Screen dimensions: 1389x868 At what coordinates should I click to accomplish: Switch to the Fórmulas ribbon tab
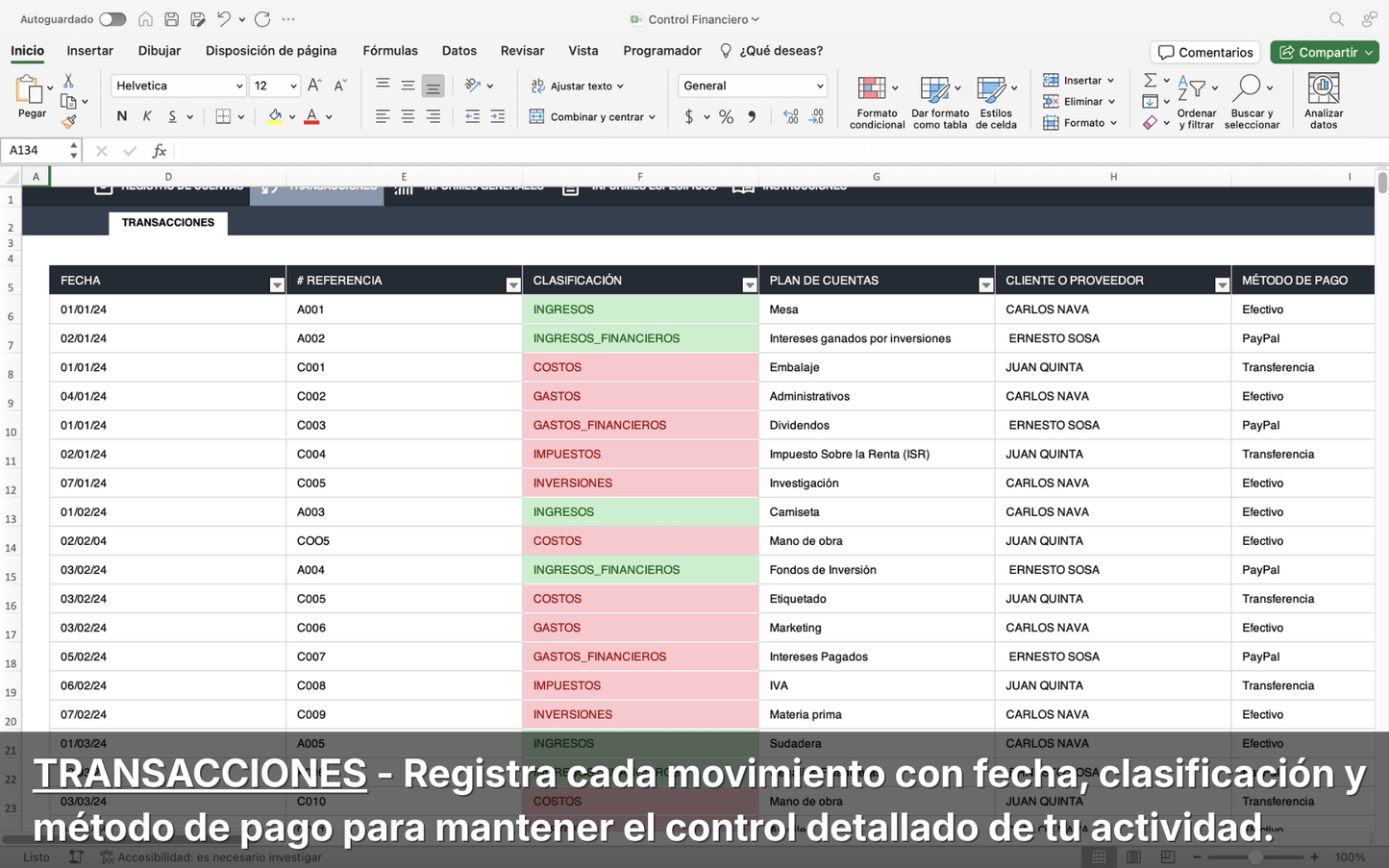(390, 50)
